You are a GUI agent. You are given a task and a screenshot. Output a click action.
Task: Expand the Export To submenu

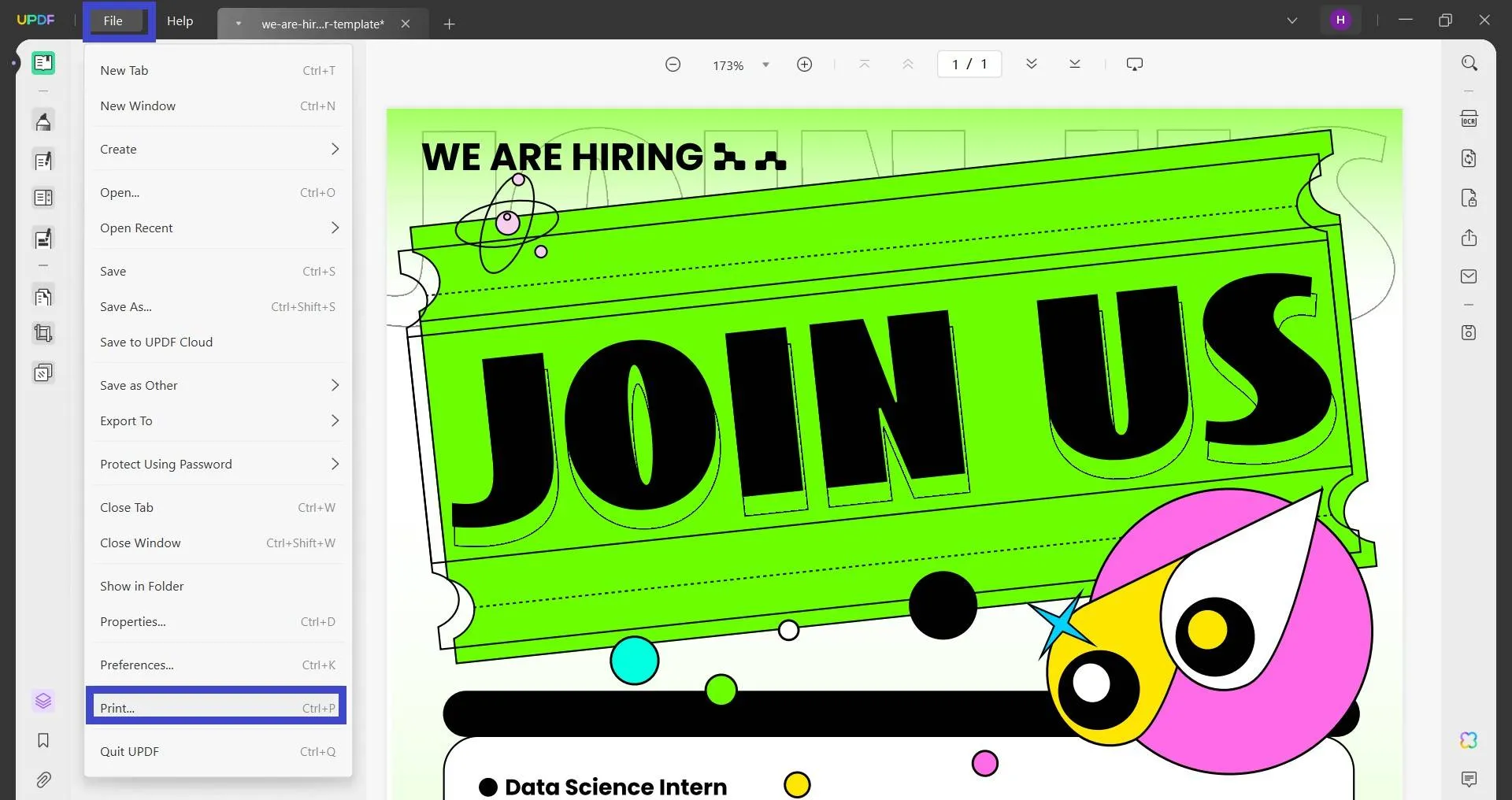click(x=218, y=420)
